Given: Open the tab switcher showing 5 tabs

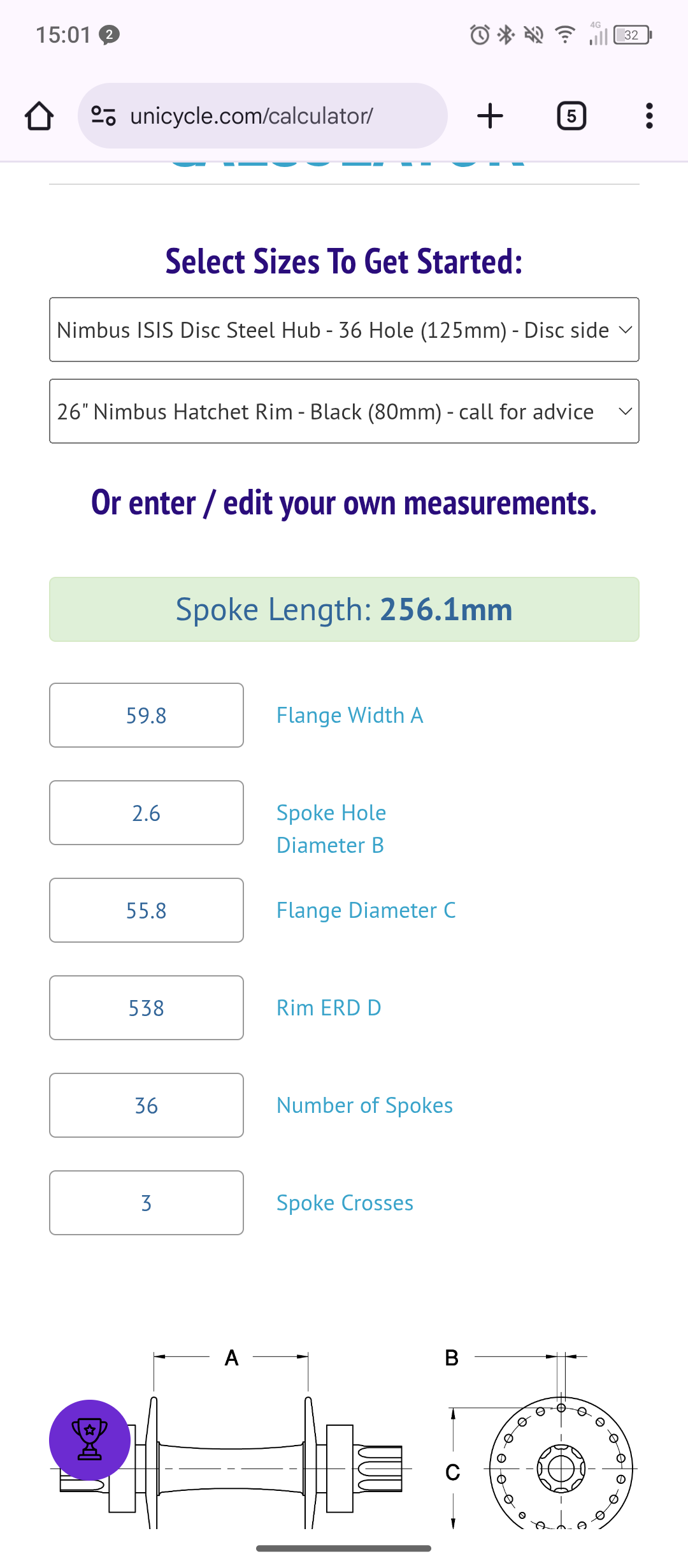Looking at the screenshot, I should point(571,116).
